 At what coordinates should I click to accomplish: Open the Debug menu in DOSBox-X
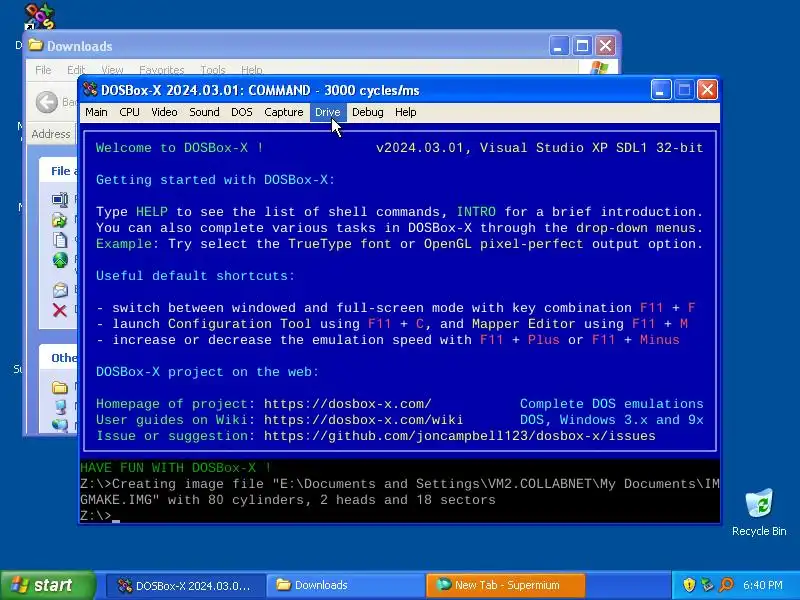367,112
